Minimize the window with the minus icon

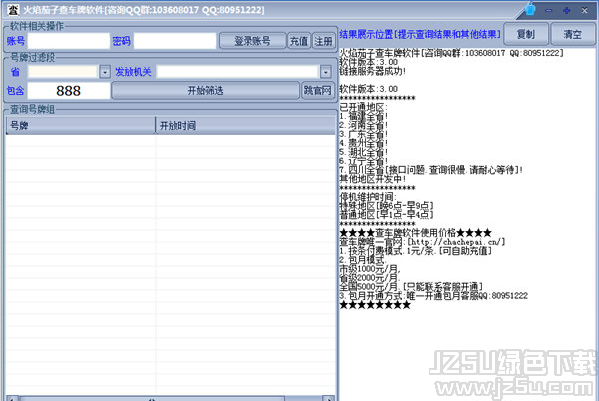[549, 11]
